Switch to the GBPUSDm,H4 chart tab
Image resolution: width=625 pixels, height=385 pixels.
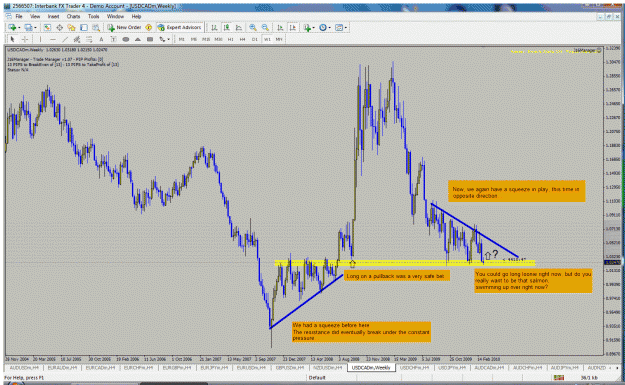(290, 367)
